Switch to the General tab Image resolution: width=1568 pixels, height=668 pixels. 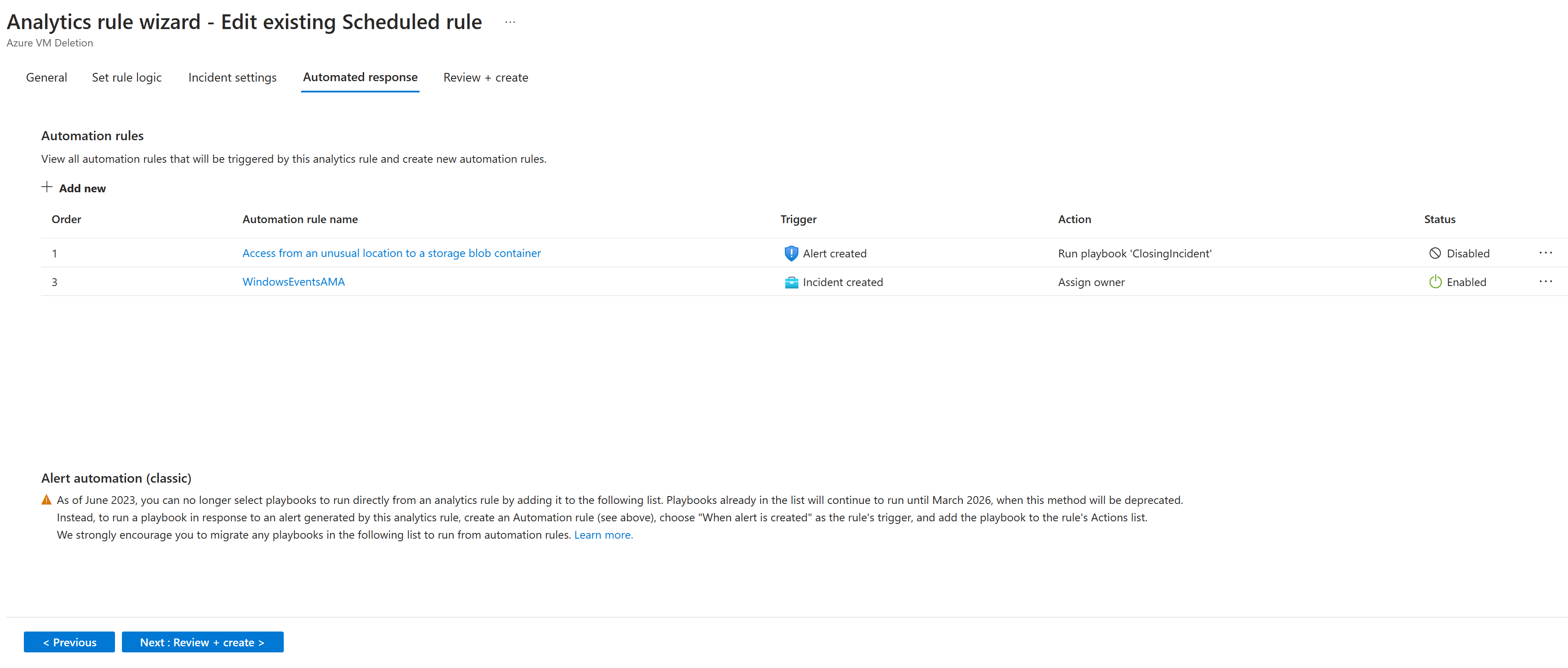click(x=46, y=77)
